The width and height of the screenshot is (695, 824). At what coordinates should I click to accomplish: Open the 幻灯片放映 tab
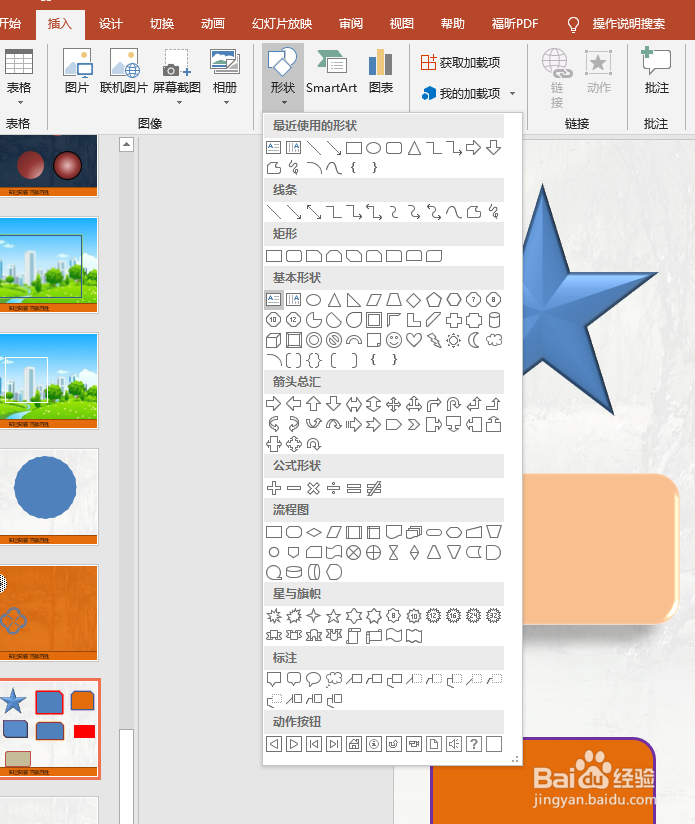pyautogui.click(x=282, y=24)
